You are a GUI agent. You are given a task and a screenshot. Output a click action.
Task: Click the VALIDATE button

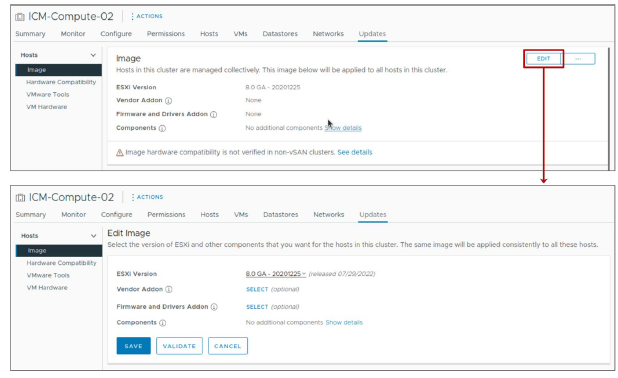pos(179,346)
